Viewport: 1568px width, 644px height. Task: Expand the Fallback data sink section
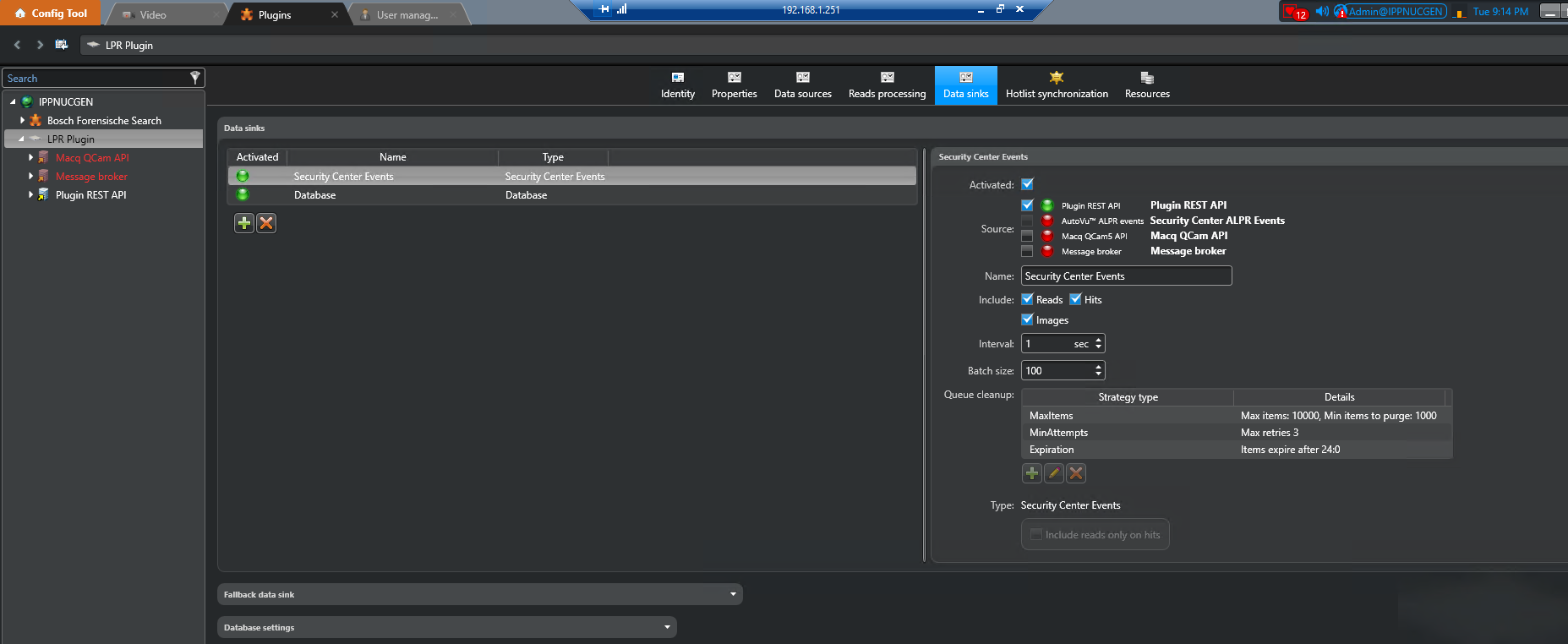tap(733, 594)
